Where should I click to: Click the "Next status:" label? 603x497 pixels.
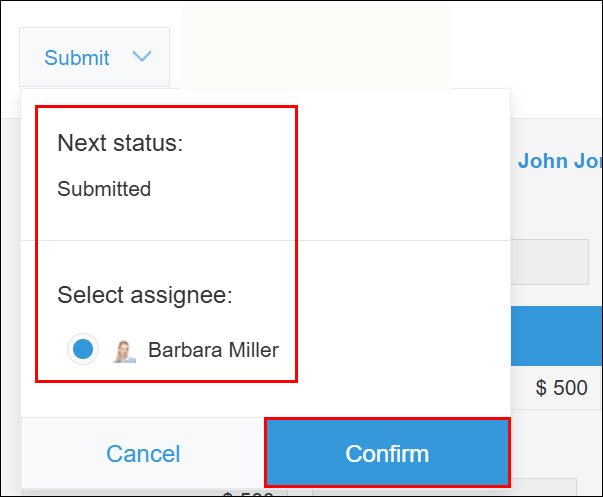pos(120,143)
